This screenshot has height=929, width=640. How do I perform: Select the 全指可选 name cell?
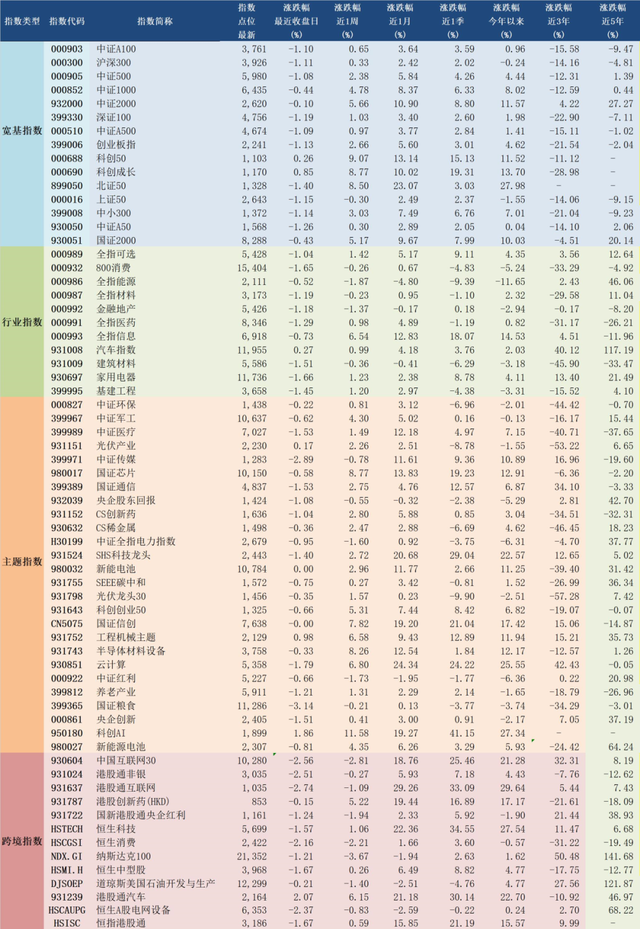click(116, 254)
